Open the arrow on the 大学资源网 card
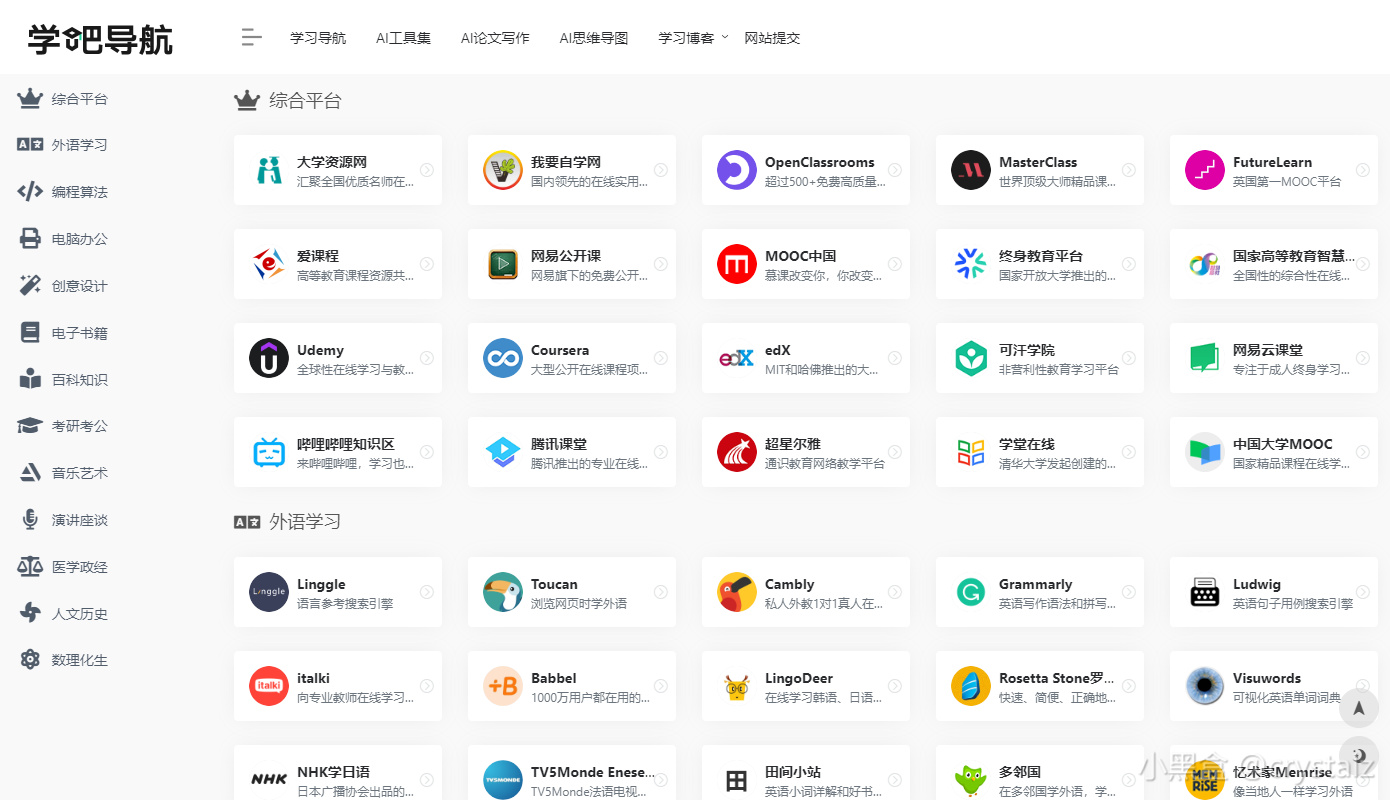Viewport: 1390px width, 800px height. 427,169
